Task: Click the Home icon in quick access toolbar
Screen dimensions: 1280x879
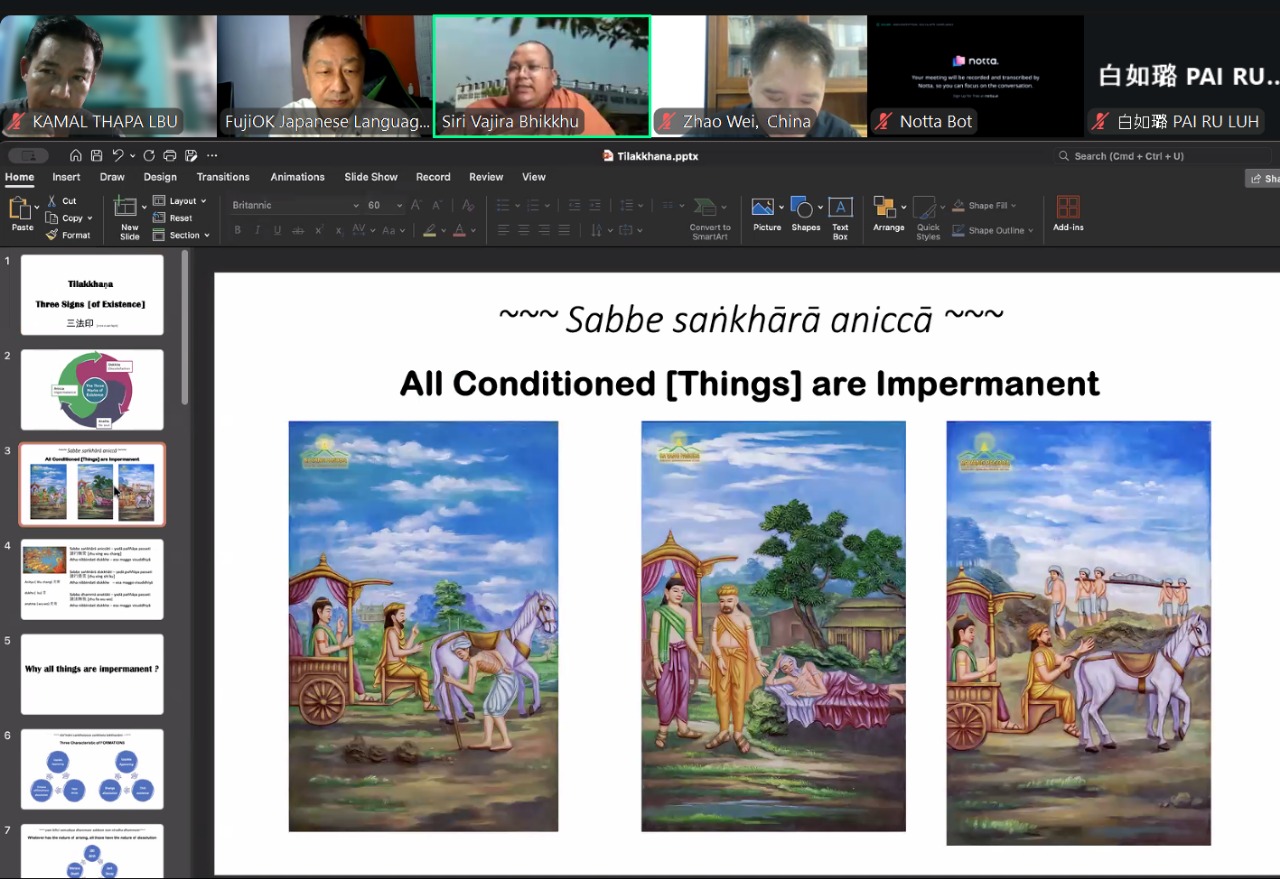Action: pos(76,155)
